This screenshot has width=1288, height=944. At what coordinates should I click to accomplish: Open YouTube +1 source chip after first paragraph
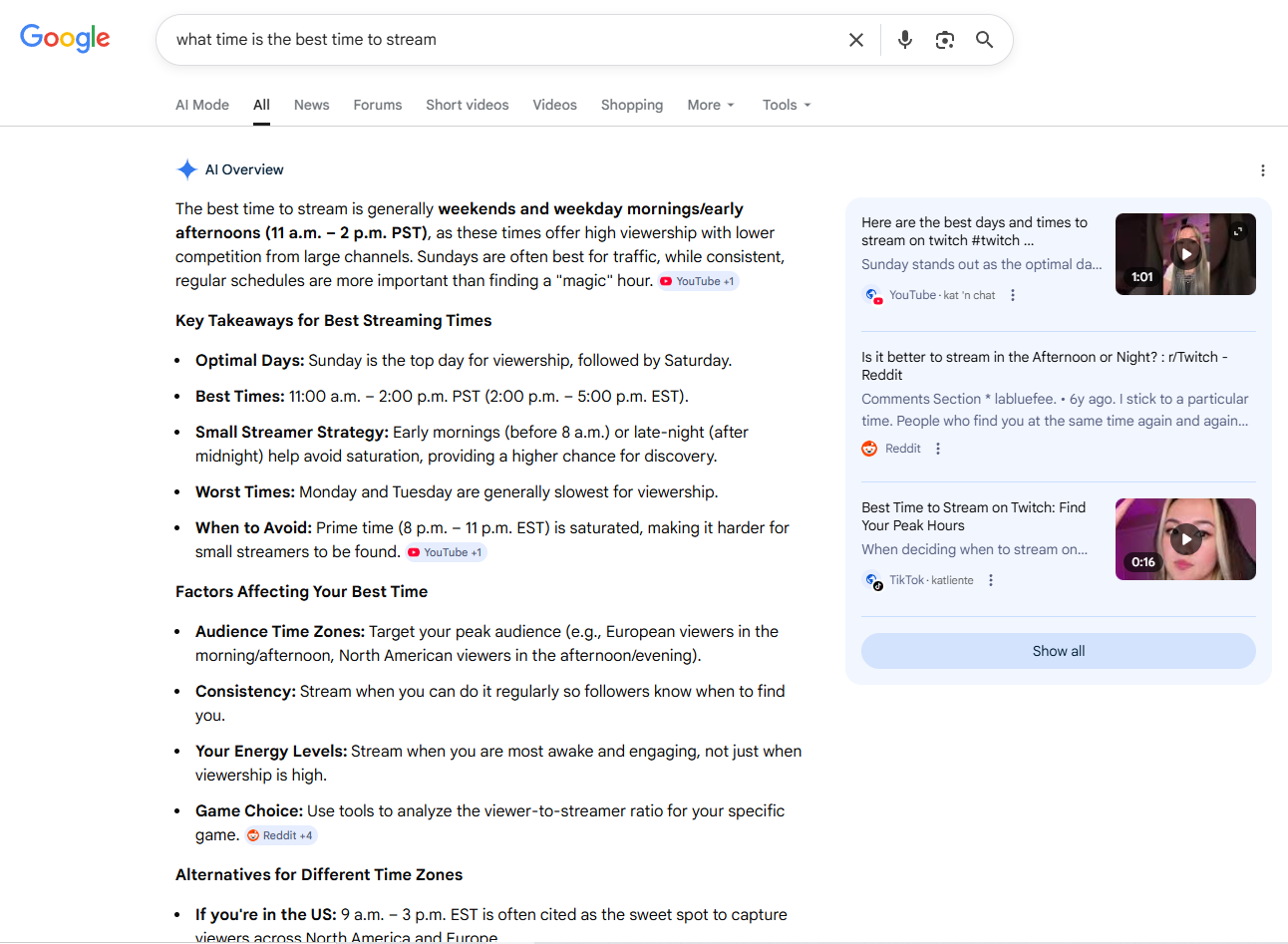pyautogui.click(x=699, y=281)
